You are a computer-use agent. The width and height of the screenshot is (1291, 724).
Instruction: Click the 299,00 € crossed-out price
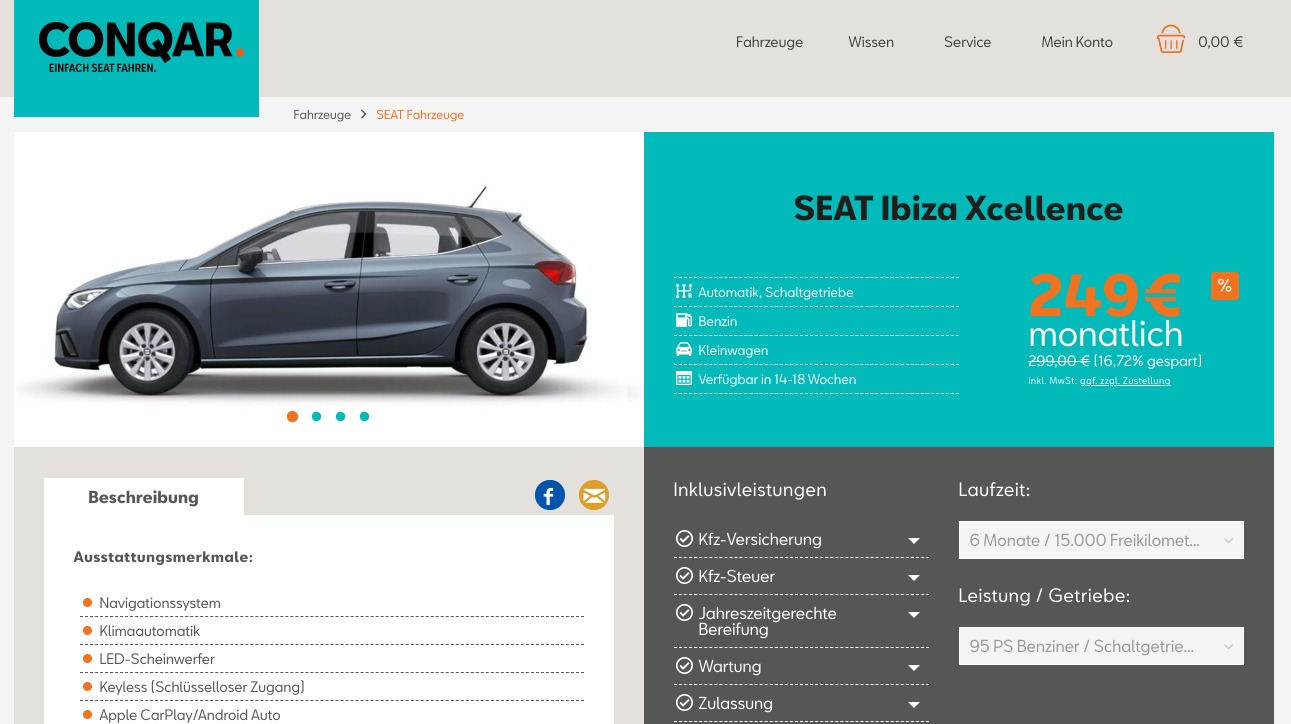[1059, 361]
